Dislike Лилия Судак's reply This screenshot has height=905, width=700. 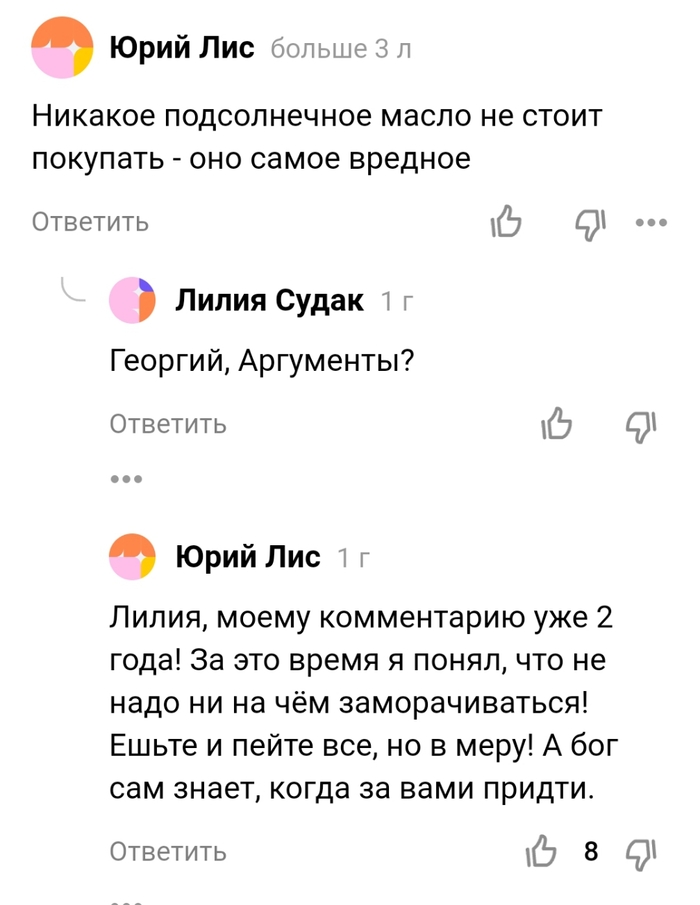pyautogui.click(x=639, y=424)
